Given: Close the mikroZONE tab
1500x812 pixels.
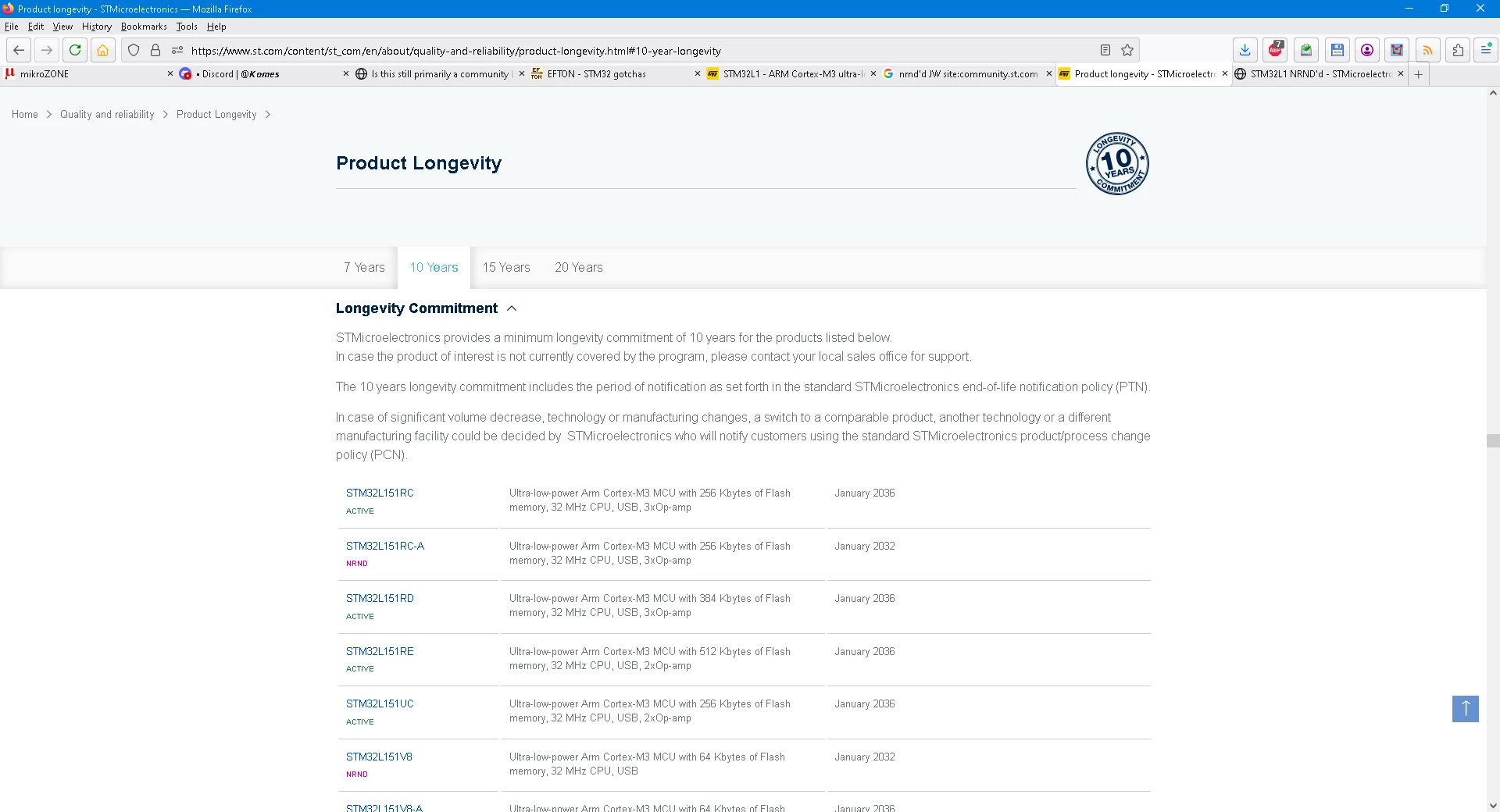Looking at the screenshot, I should tap(170, 73).
